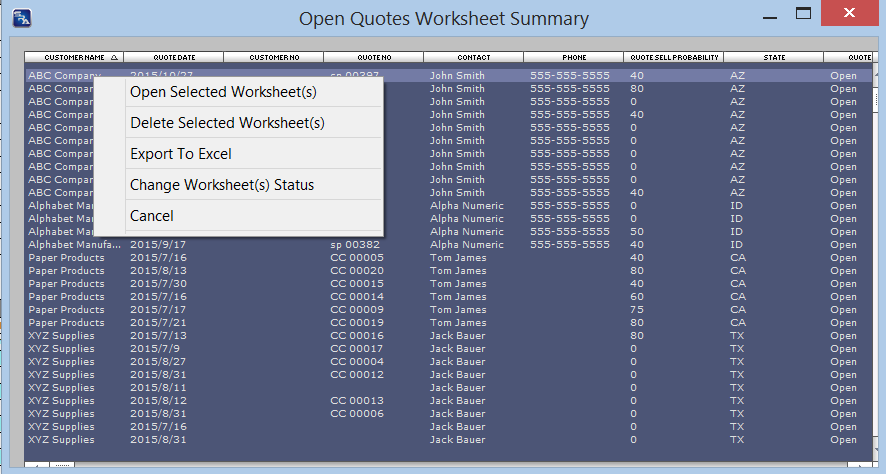Select Delete Selected Worksheet(s) menu entry
Image resolution: width=886 pixels, height=474 pixels.
click(227, 123)
